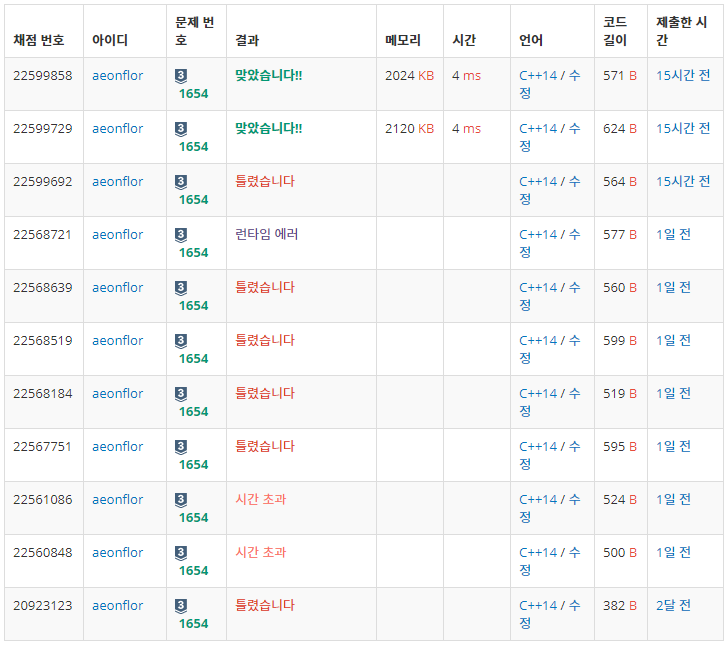Click the 결과 column header

tap(247, 40)
